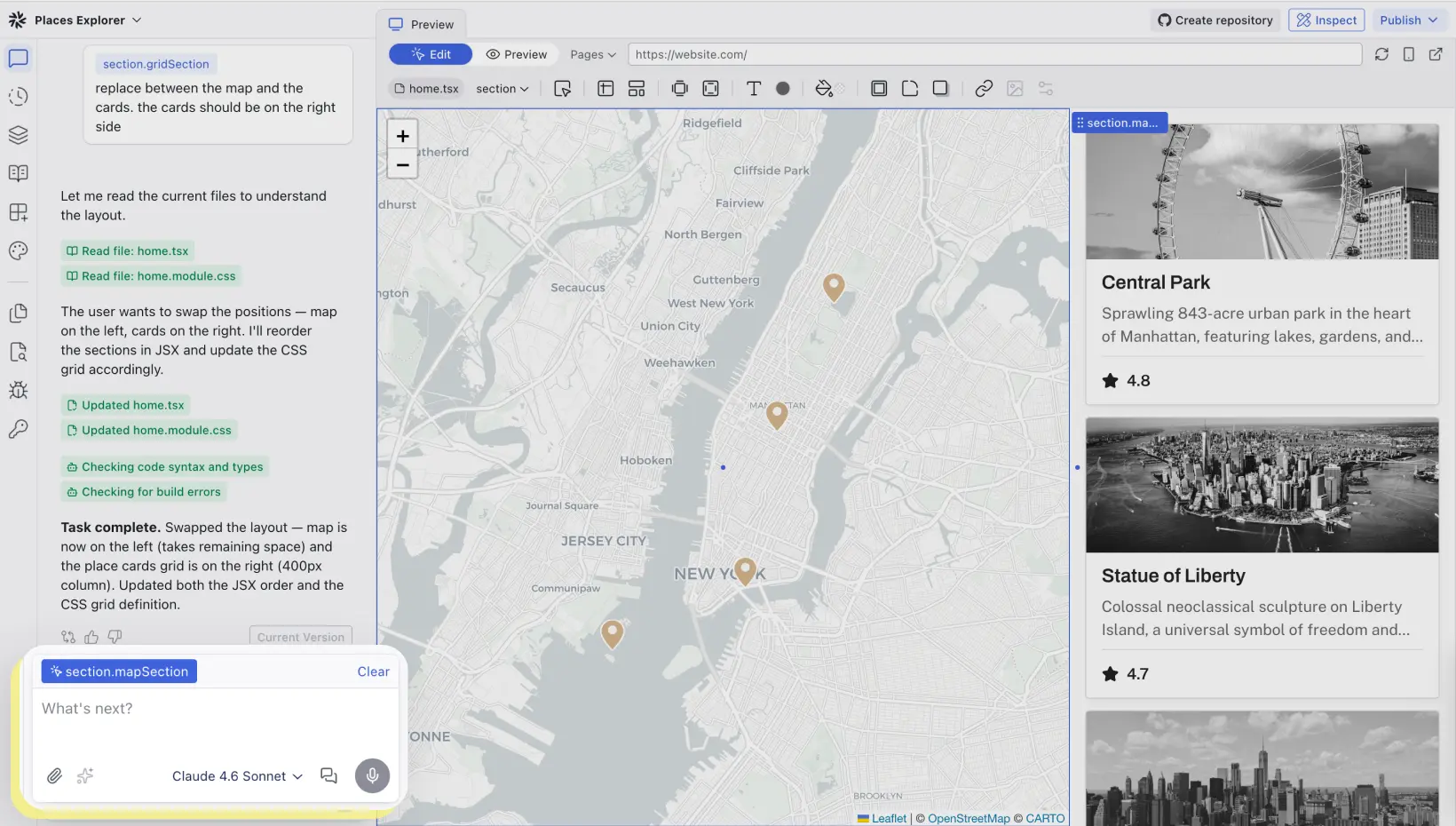Click the solid color circle swatch
The width and height of the screenshot is (1456, 826).
pyautogui.click(x=782, y=89)
